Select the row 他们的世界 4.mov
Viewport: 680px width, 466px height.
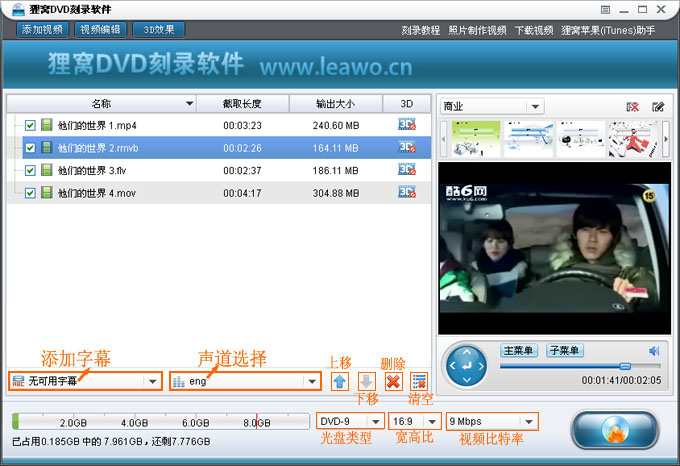[x=219, y=193]
